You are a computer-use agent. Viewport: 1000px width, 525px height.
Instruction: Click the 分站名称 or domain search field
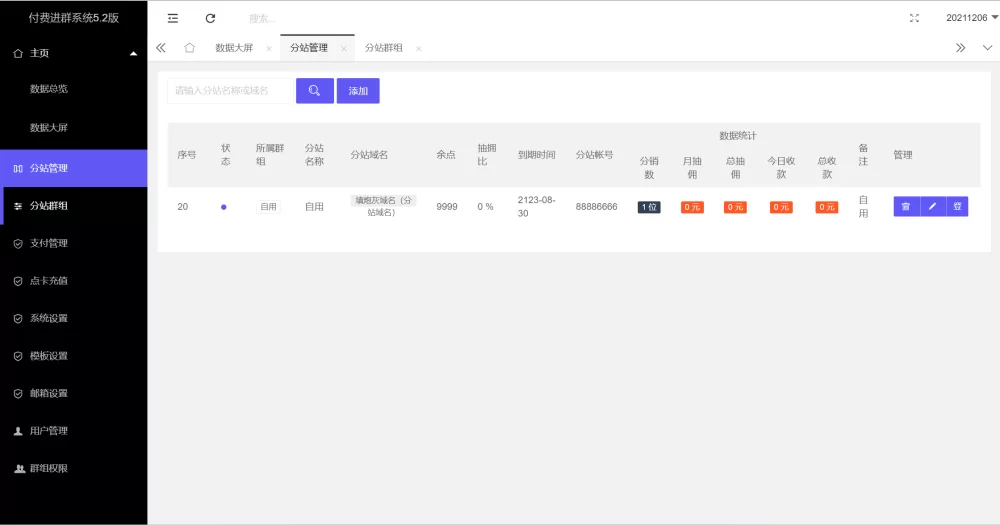point(229,91)
